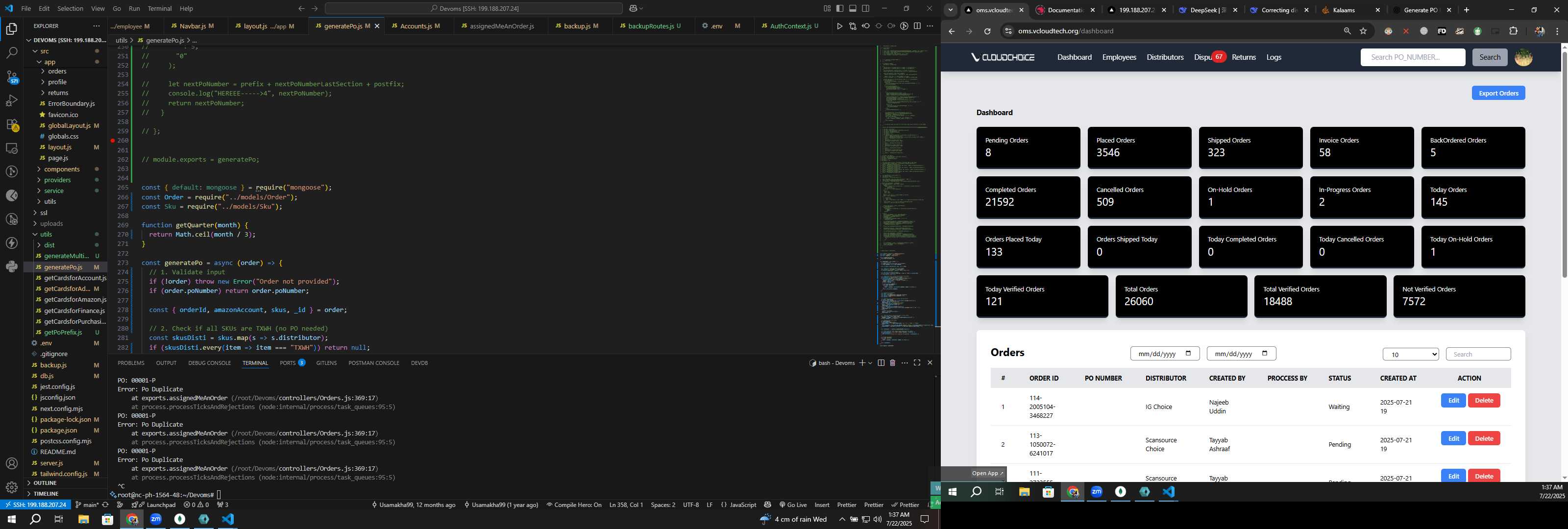This screenshot has height=529, width=1568.
Task: Open the Manage gear in VS Code
Action: click(12, 487)
